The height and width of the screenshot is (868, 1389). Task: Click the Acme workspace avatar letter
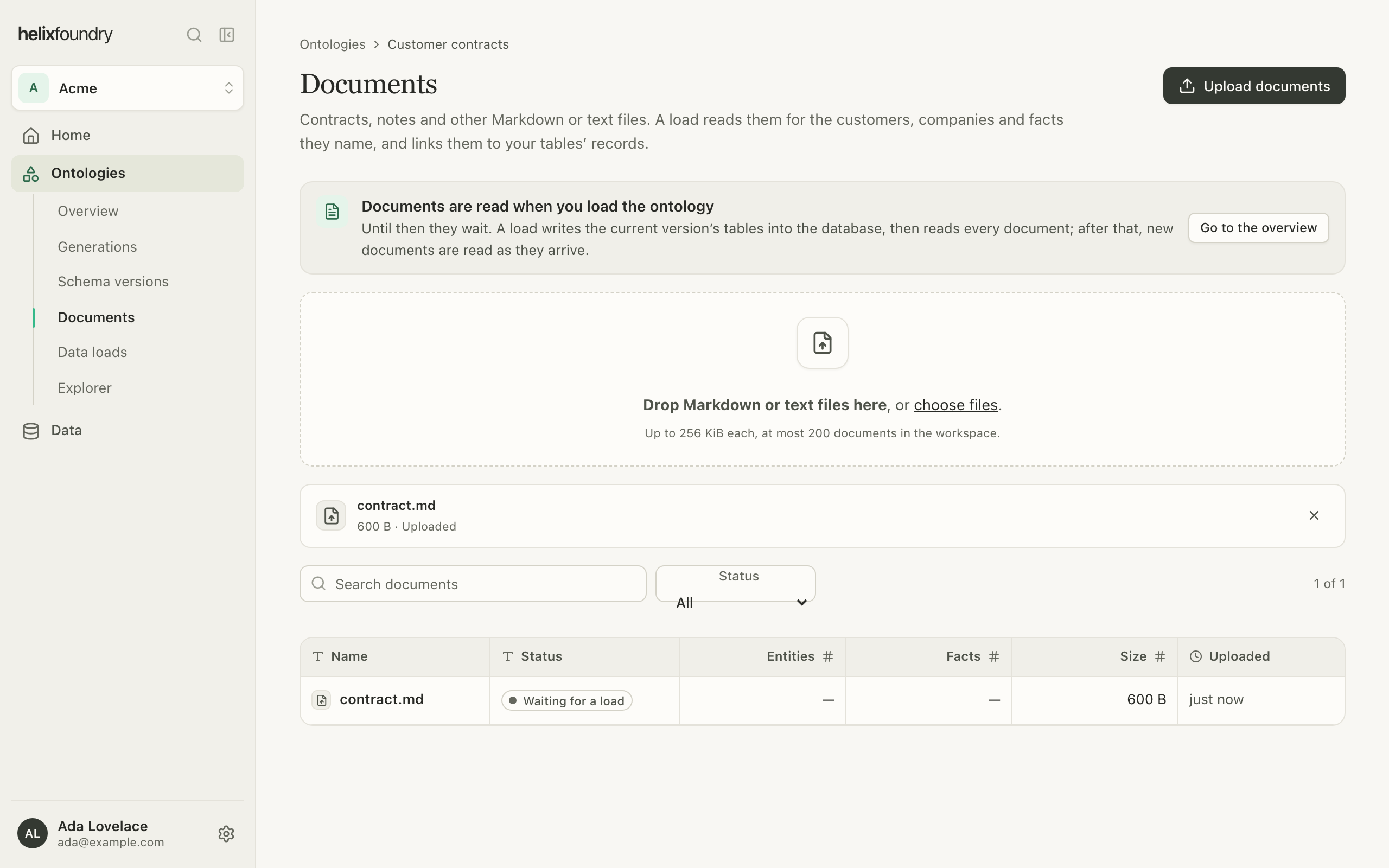coord(33,88)
